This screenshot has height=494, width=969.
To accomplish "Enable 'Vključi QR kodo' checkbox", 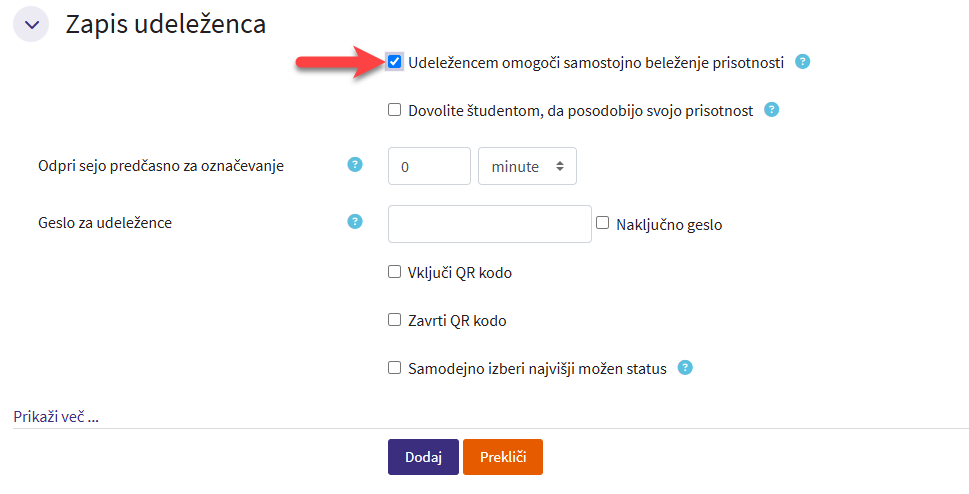I will (395, 271).
